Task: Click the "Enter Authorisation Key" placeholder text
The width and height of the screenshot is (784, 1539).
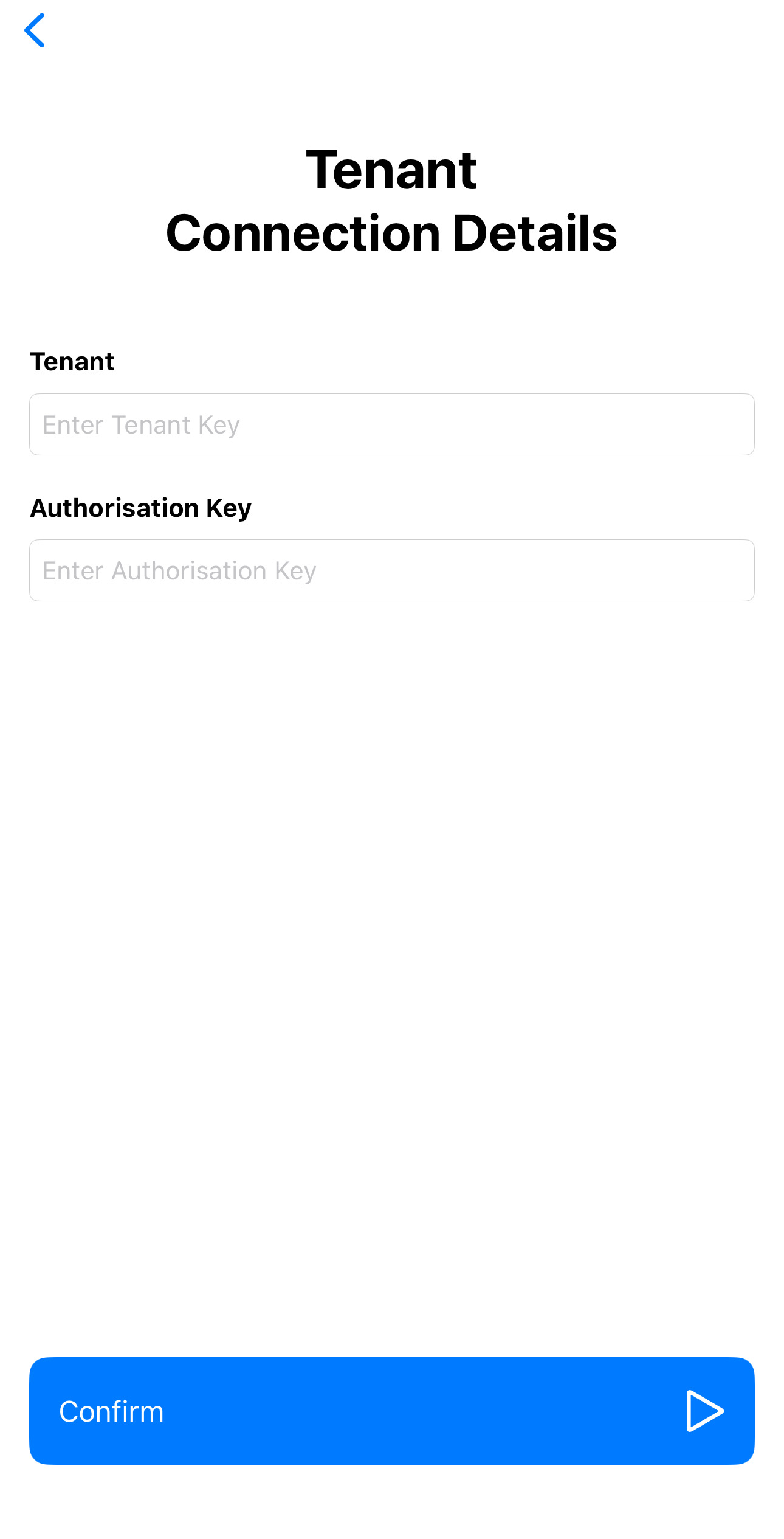Action: [x=179, y=571]
